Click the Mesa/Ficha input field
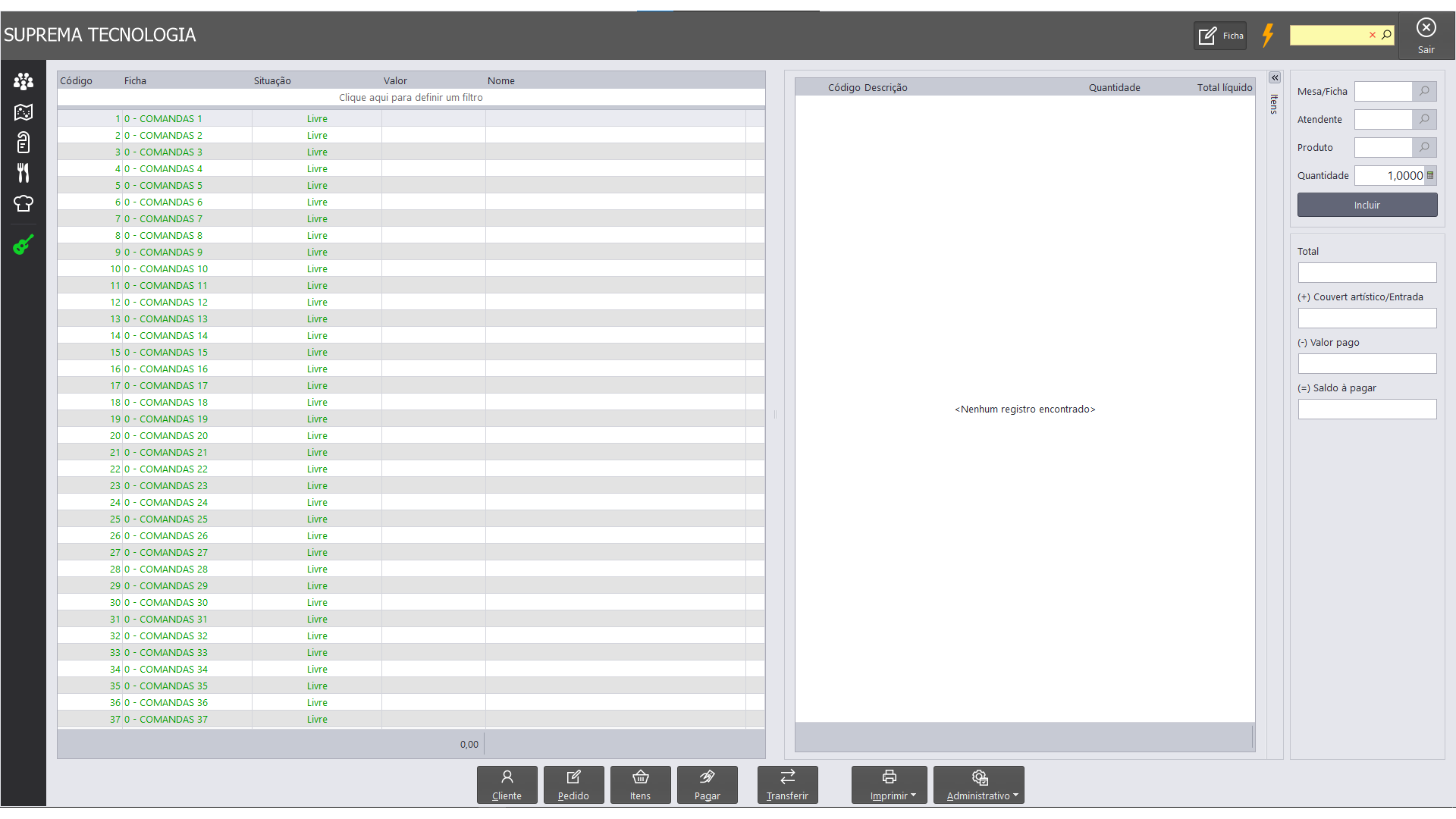 tap(1383, 91)
